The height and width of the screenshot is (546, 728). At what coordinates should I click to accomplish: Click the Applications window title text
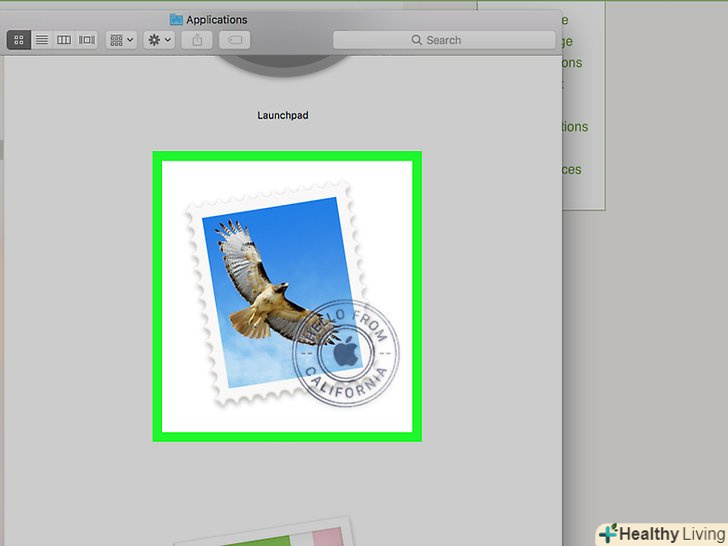point(217,20)
